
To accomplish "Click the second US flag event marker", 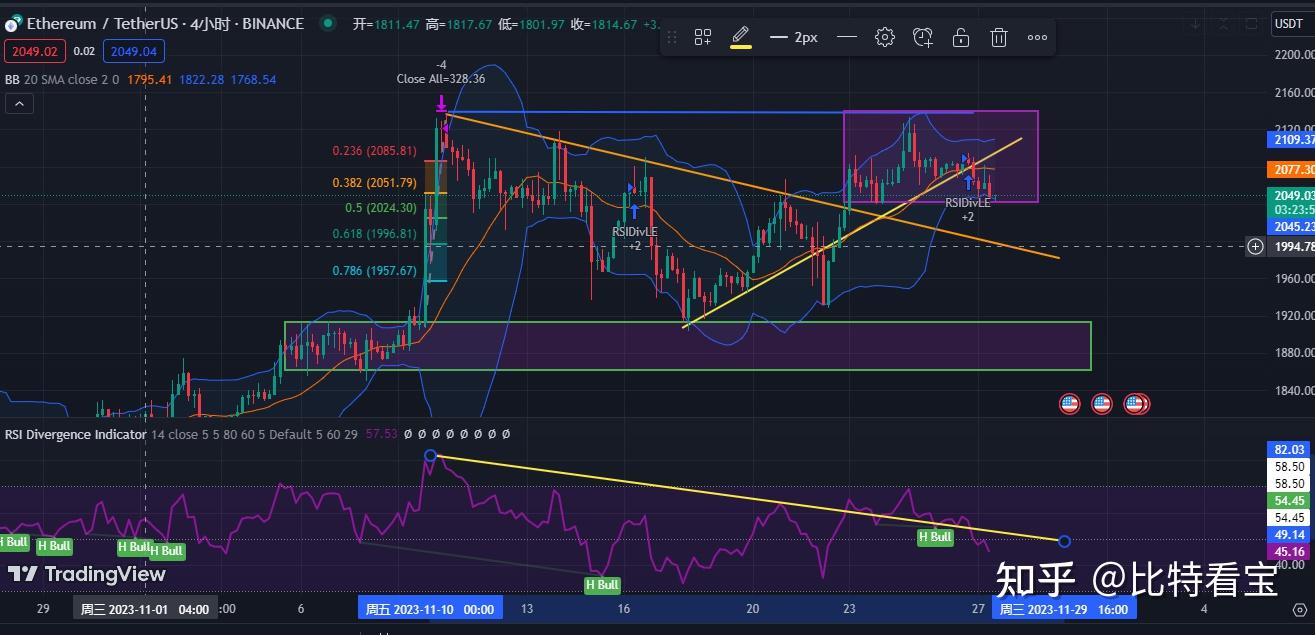I will click(1101, 404).
